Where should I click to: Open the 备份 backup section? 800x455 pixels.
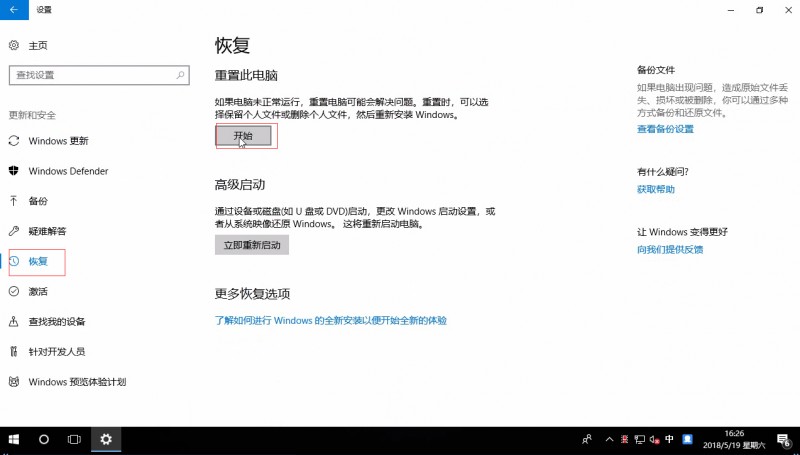[x=28, y=201]
